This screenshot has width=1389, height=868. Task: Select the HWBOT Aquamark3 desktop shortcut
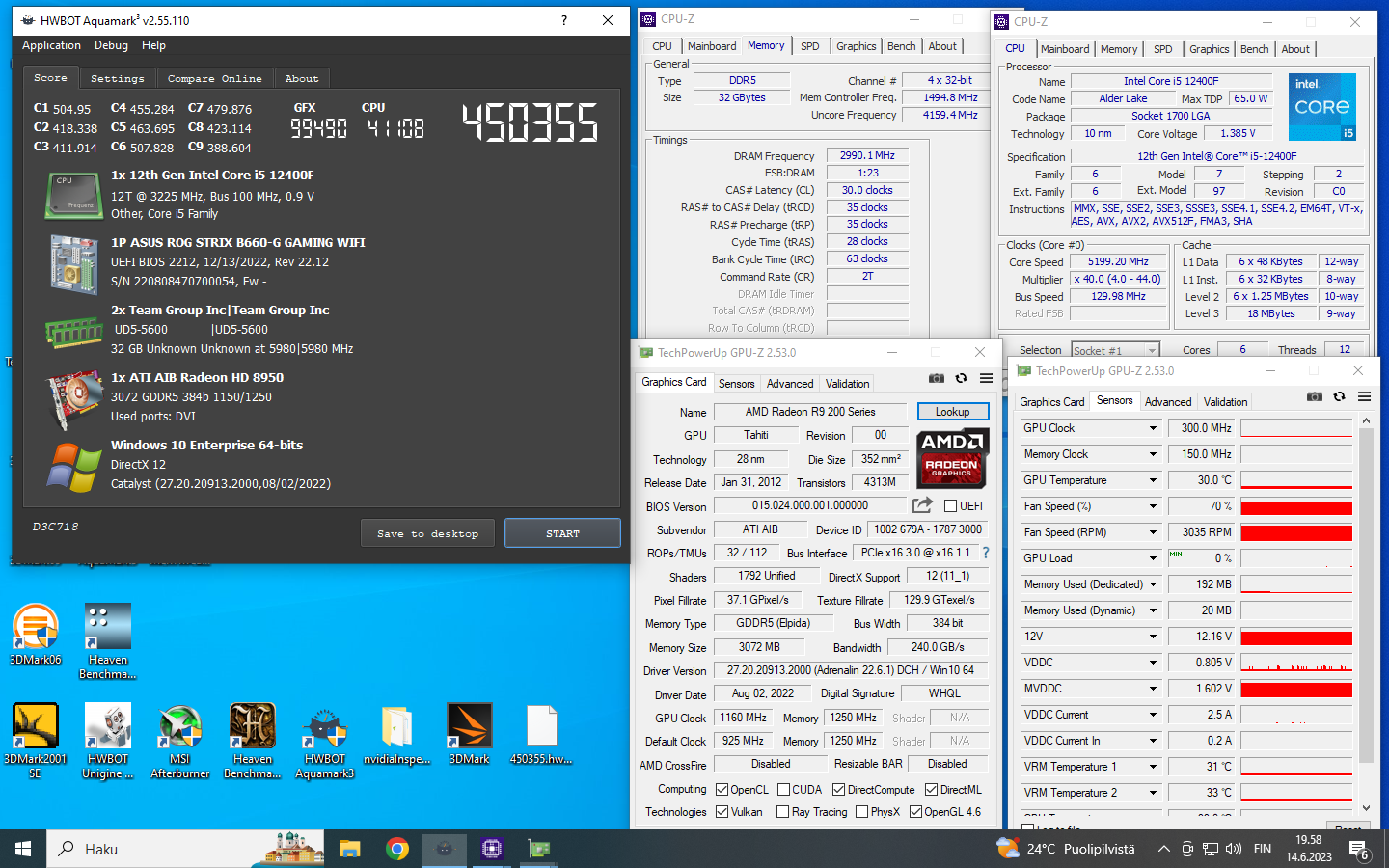coord(325,741)
